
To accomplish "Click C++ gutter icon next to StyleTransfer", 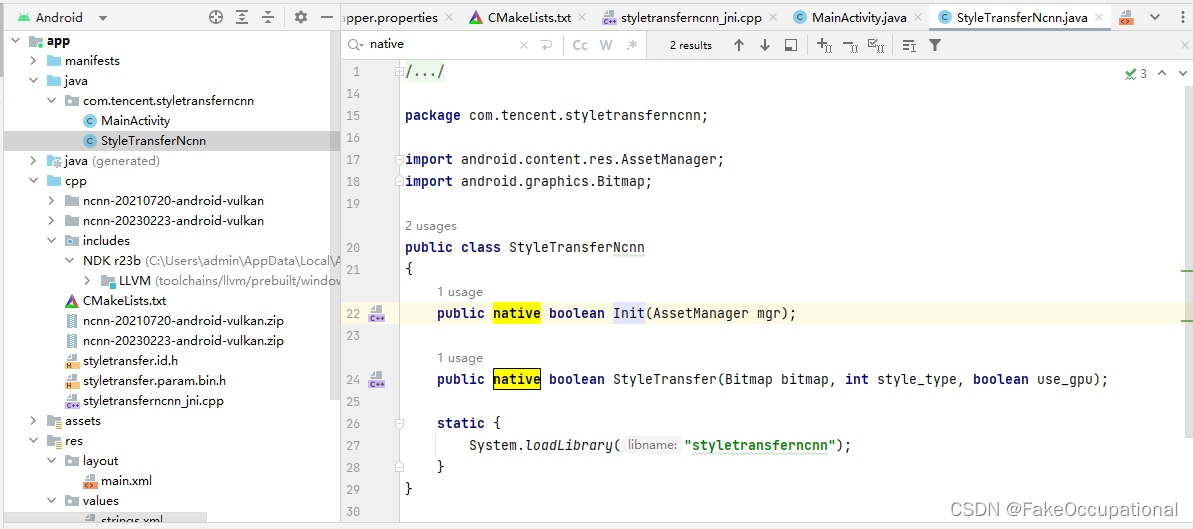I will click(x=377, y=379).
